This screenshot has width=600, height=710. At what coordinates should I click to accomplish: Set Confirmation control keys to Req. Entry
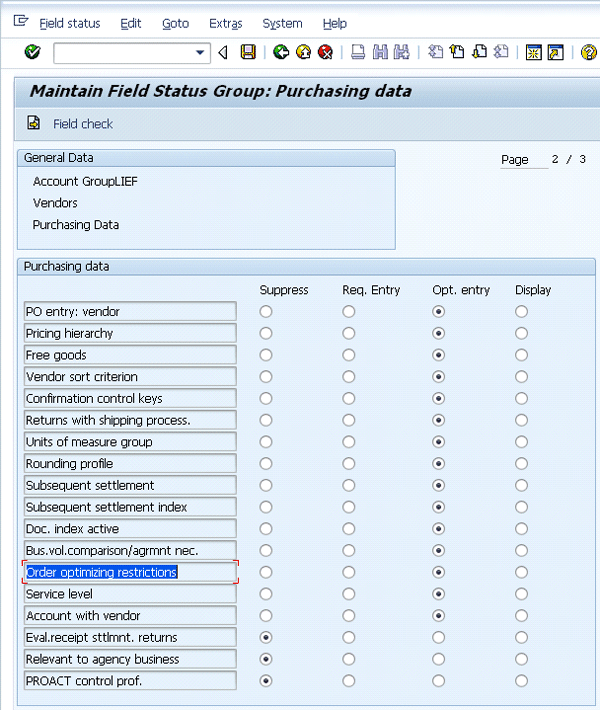tap(349, 398)
